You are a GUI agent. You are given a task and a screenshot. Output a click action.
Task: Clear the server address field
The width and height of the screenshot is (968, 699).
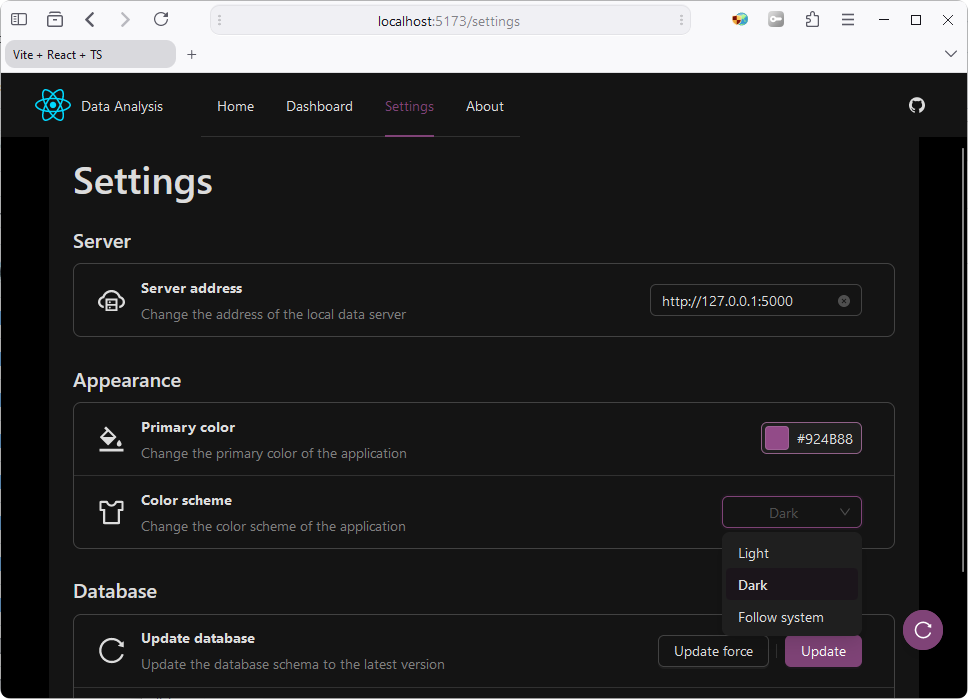843,301
